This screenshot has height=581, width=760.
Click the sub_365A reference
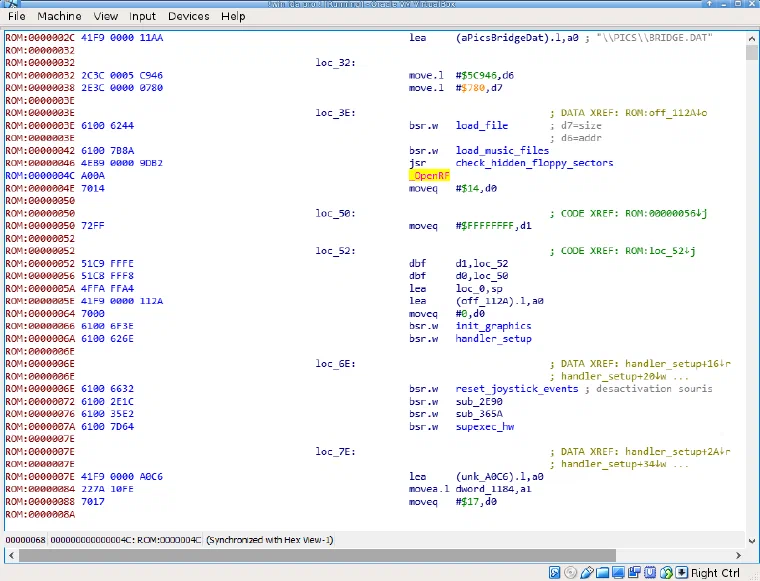[479, 414]
